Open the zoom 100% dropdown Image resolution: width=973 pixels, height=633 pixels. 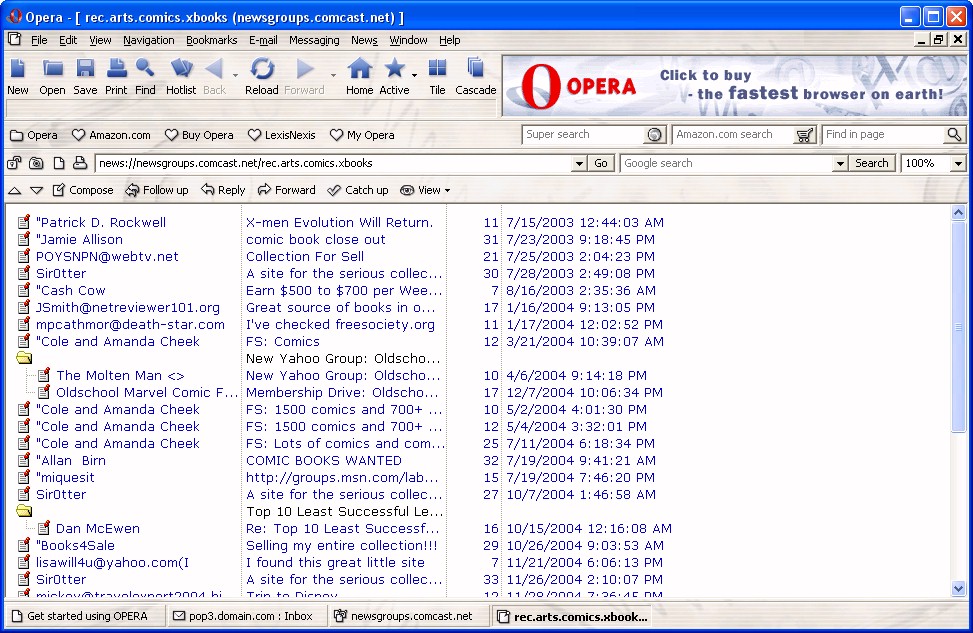click(x=958, y=163)
